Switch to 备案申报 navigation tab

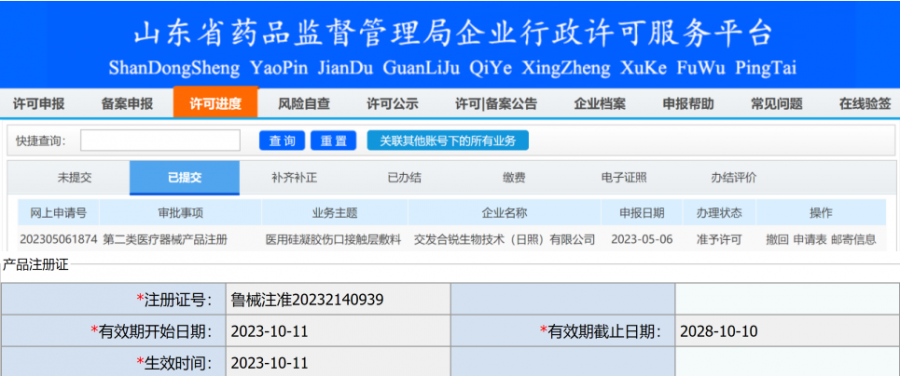(127, 104)
